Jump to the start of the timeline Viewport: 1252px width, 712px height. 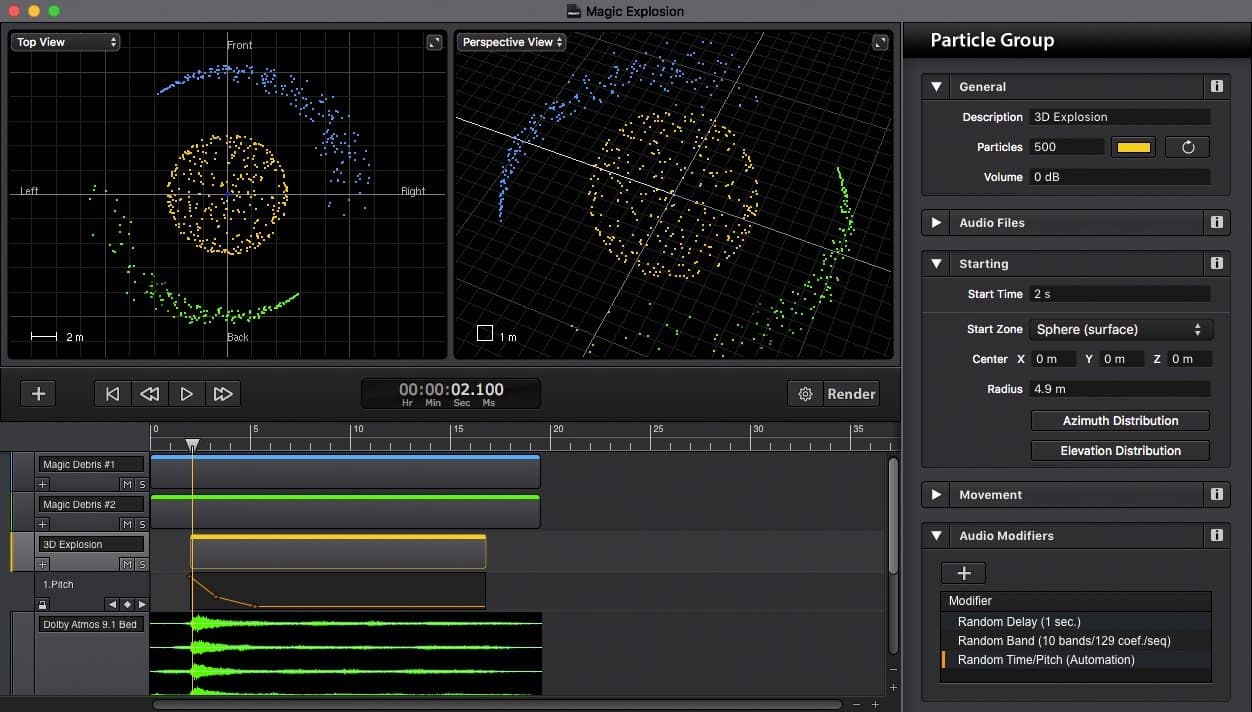tap(113, 394)
